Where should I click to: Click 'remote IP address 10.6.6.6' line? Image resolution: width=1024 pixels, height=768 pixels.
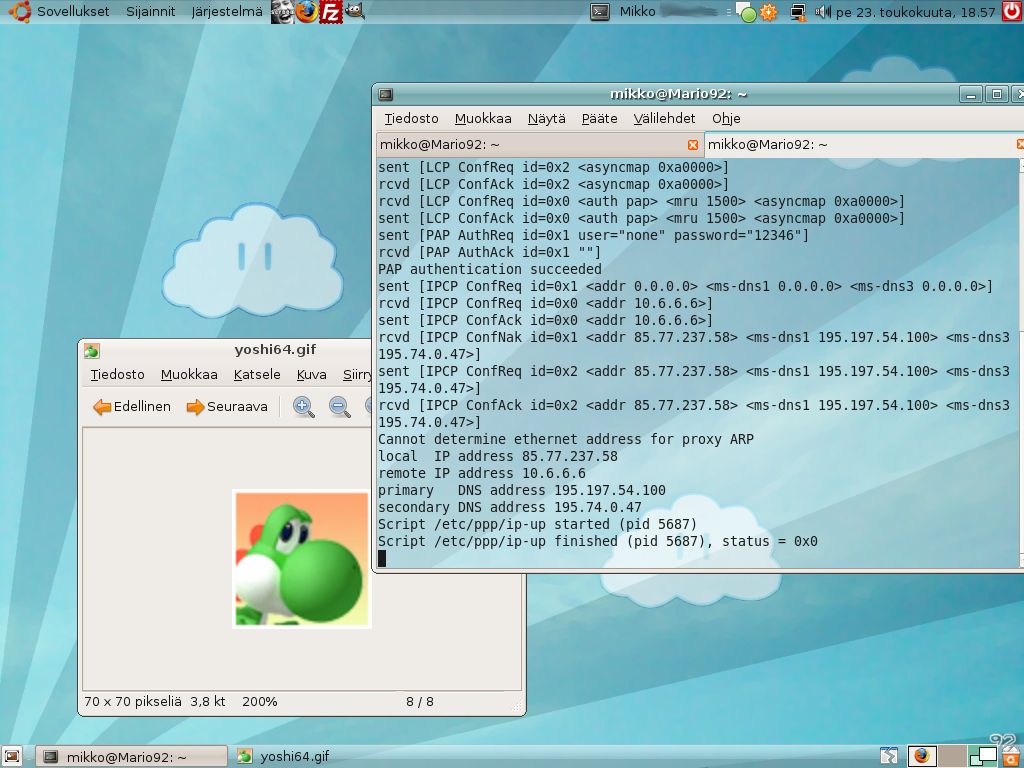482,473
